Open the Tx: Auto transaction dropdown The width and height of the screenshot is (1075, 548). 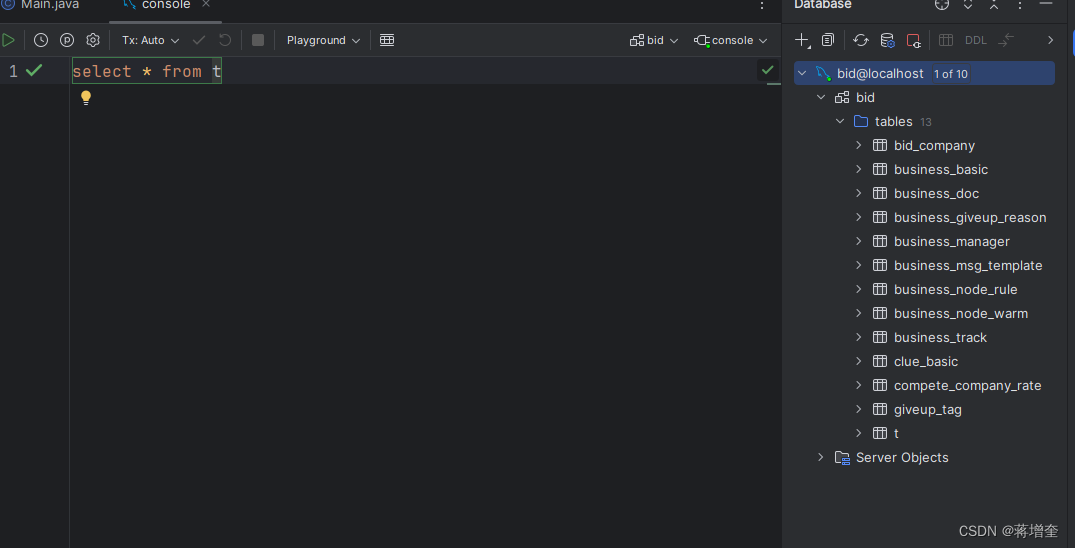coord(150,40)
